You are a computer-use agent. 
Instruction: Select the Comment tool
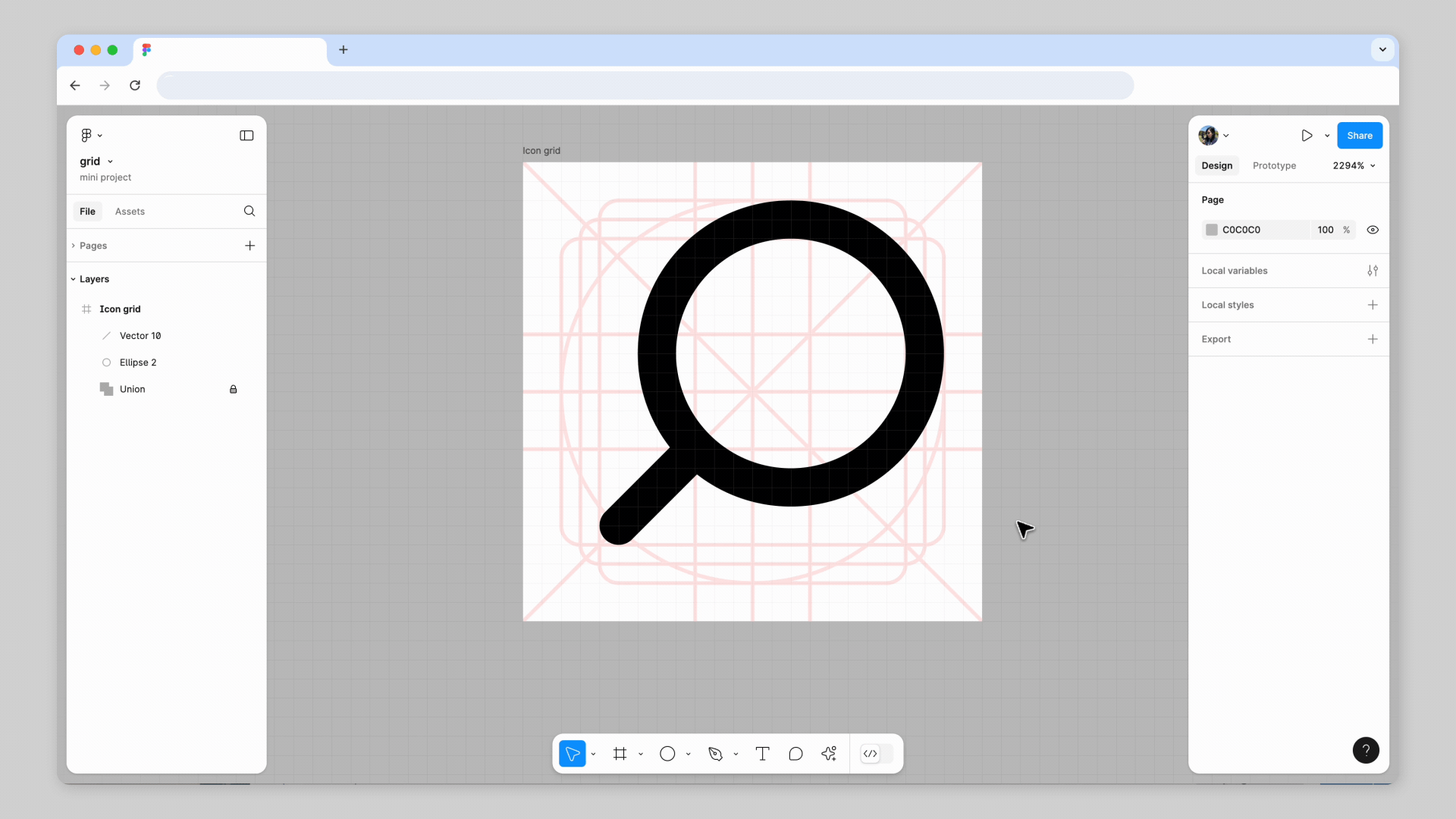(795, 754)
